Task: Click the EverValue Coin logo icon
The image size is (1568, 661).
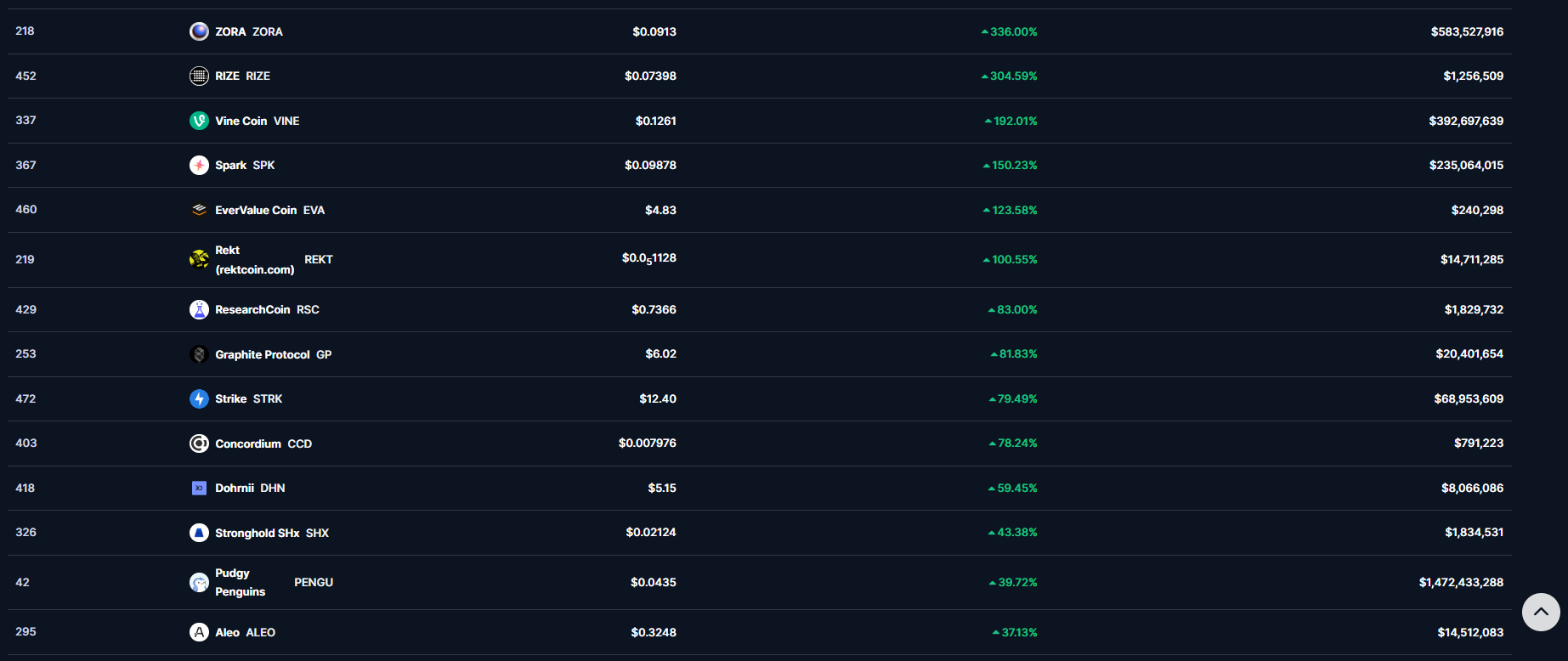Action: [199, 210]
